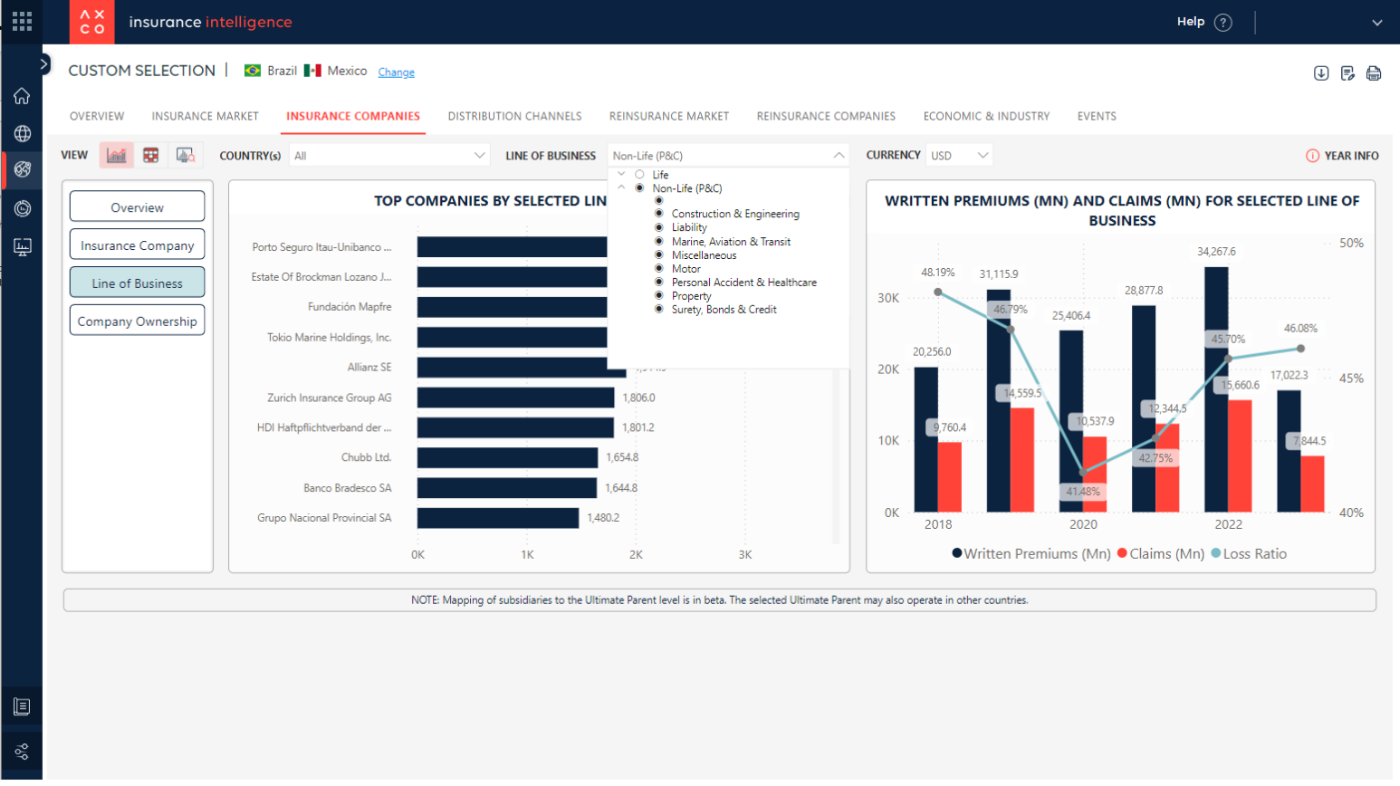Show Year Info

click(x=1342, y=156)
